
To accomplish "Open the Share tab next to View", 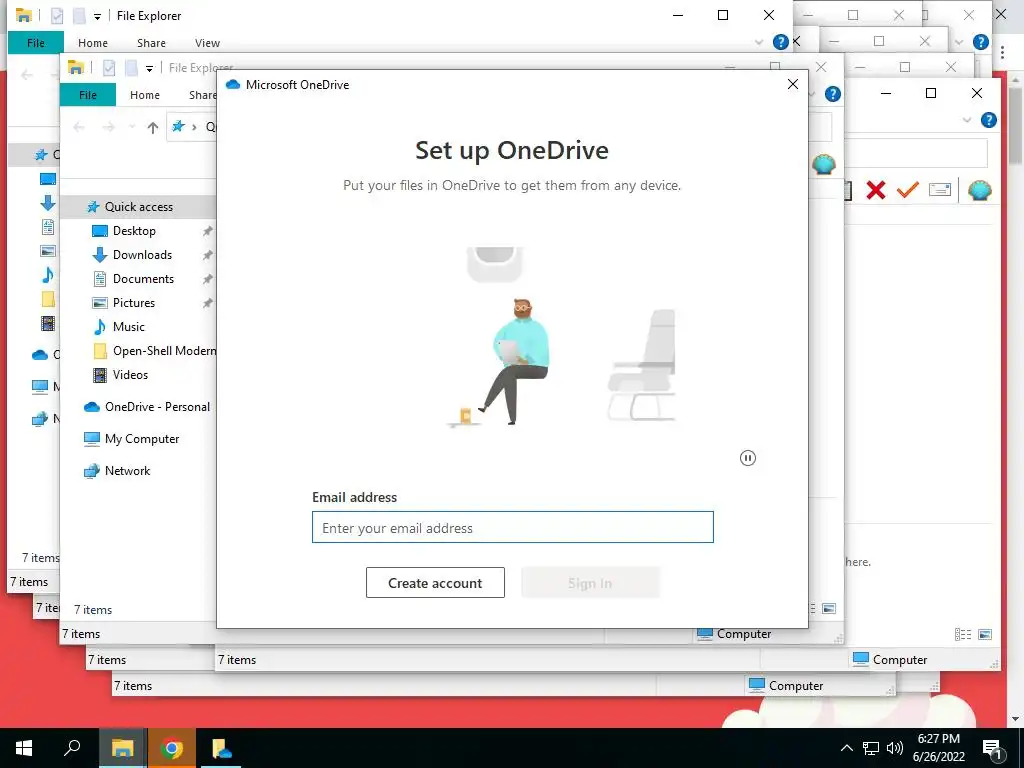I will [x=151, y=43].
